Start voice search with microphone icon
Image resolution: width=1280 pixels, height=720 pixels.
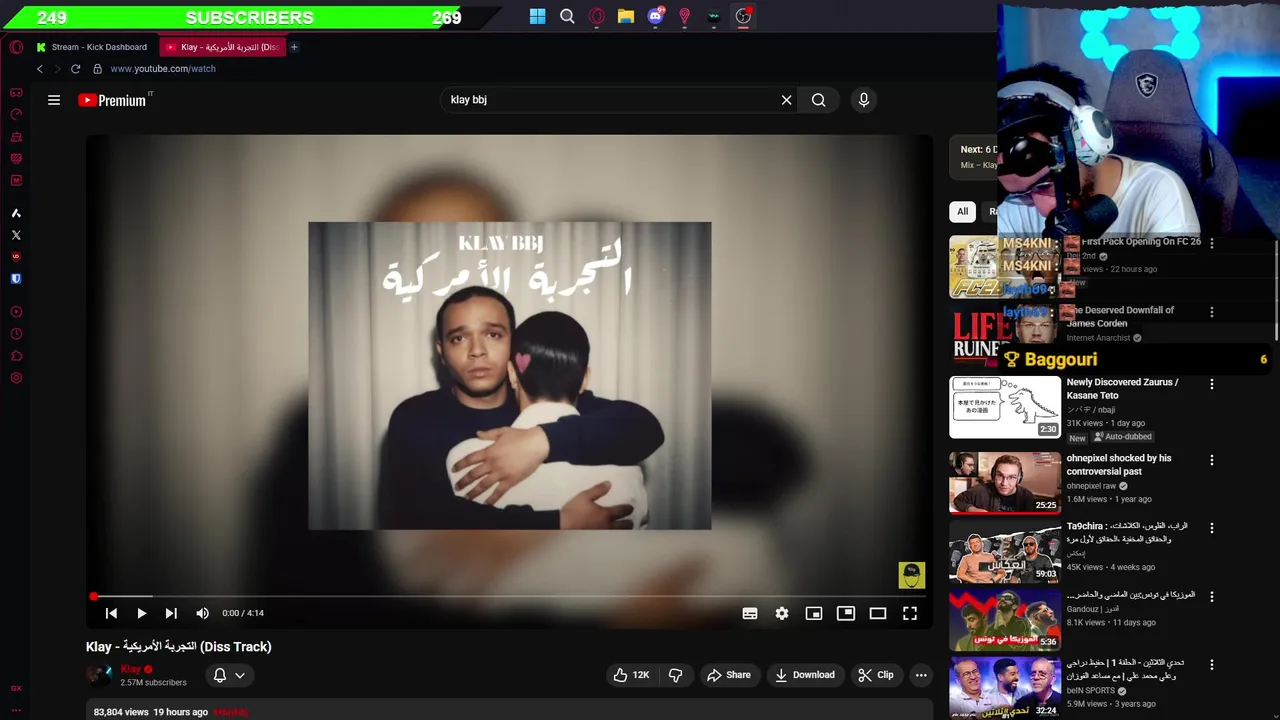point(864,100)
